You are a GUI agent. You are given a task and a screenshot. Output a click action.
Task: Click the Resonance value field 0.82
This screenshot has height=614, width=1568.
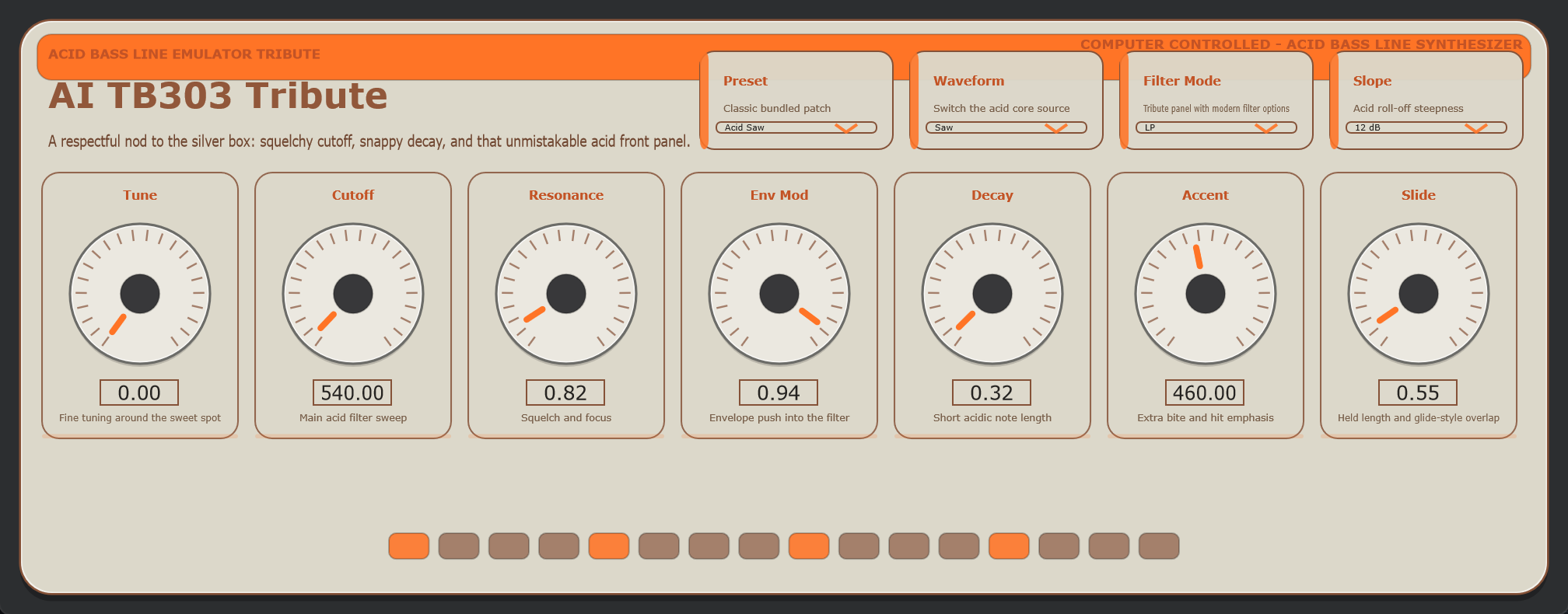[565, 392]
